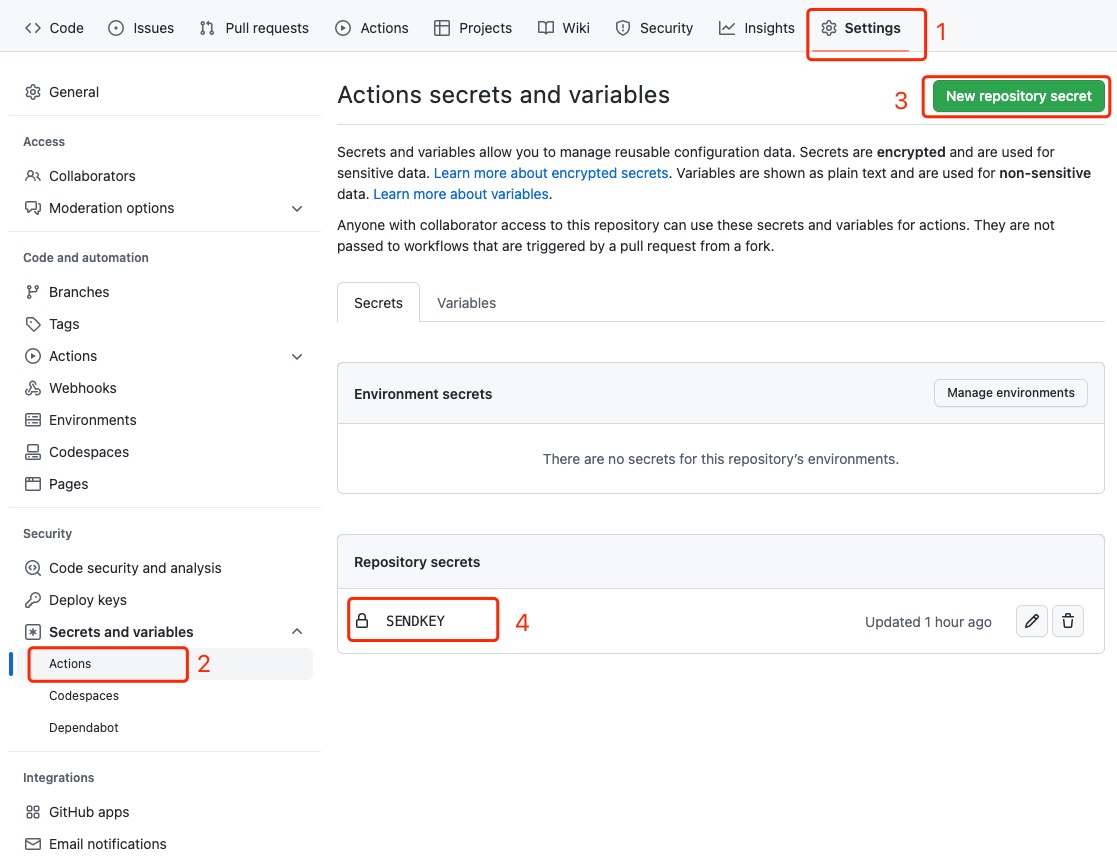Expand the Actions section chevron in sidebar
This screenshot has height=867, width=1117.
click(x=297, y=356)
